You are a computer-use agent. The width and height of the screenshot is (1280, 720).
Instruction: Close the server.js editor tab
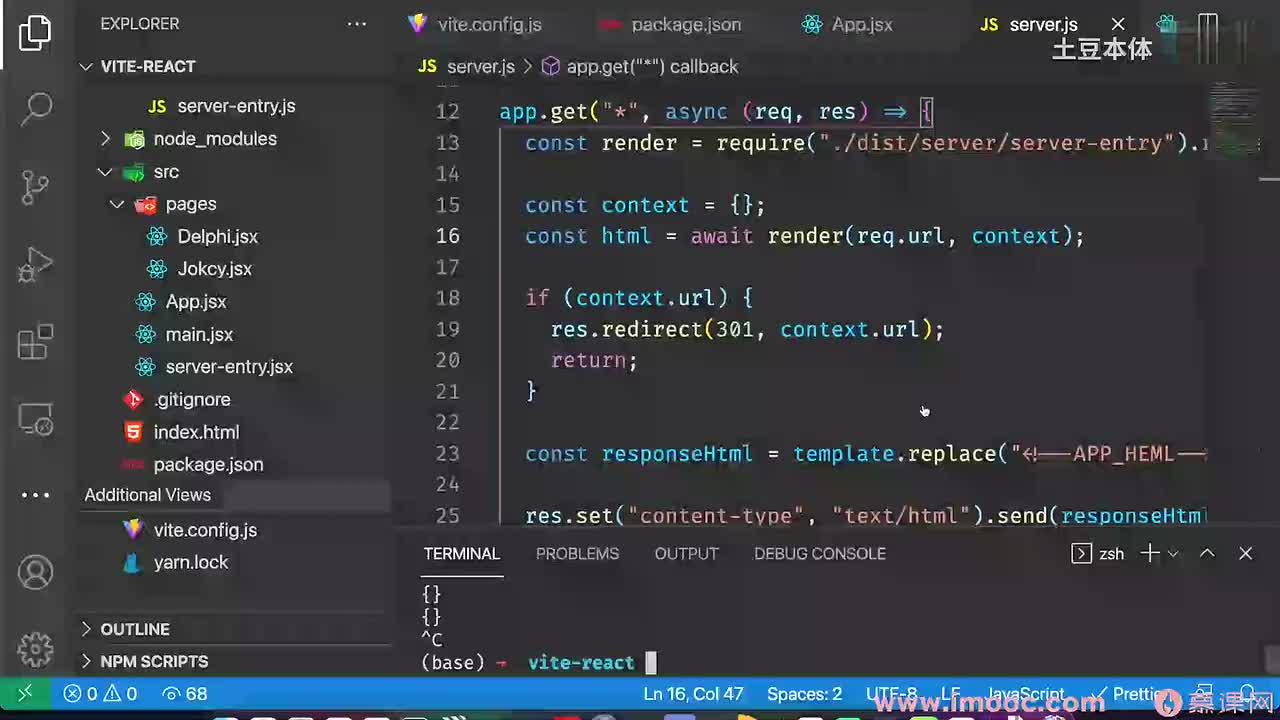coord(1118,25)
